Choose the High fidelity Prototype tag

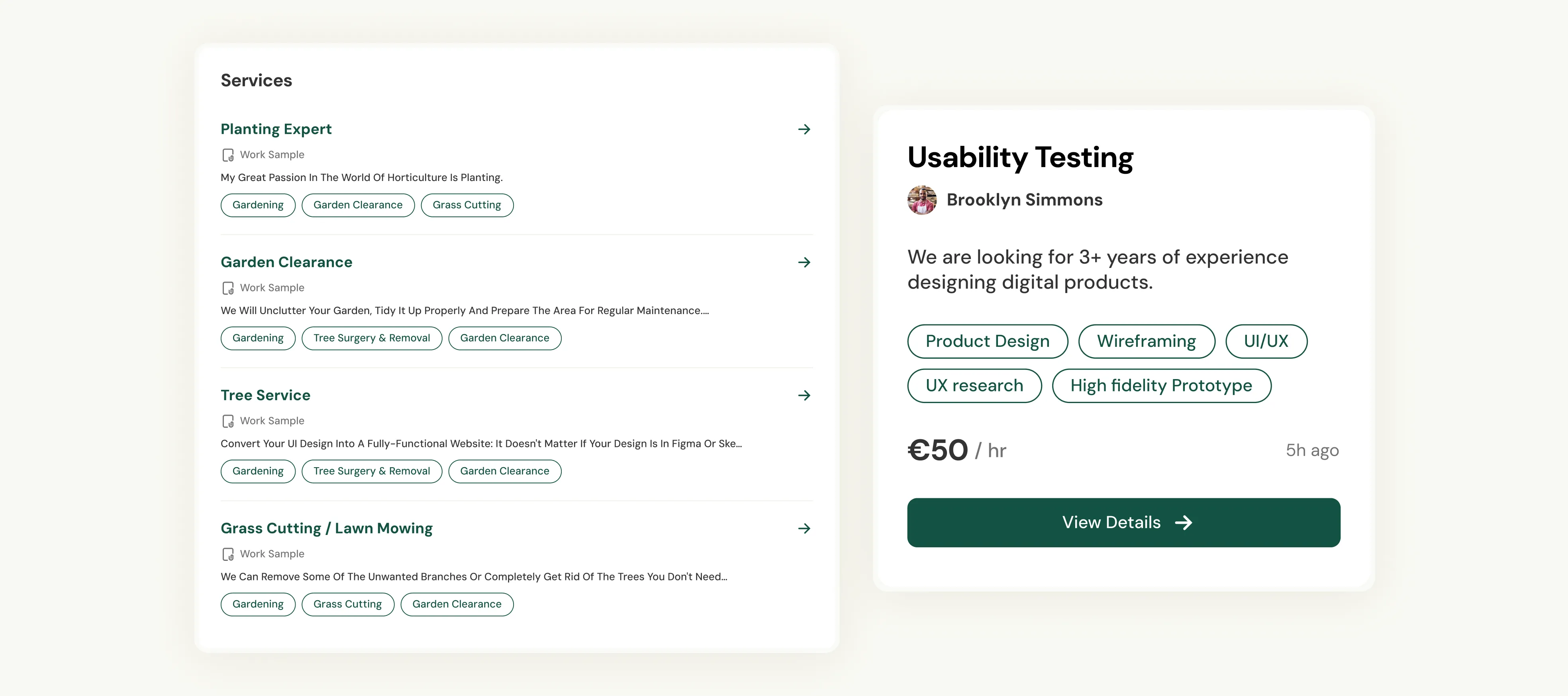tap(1161, 386)
